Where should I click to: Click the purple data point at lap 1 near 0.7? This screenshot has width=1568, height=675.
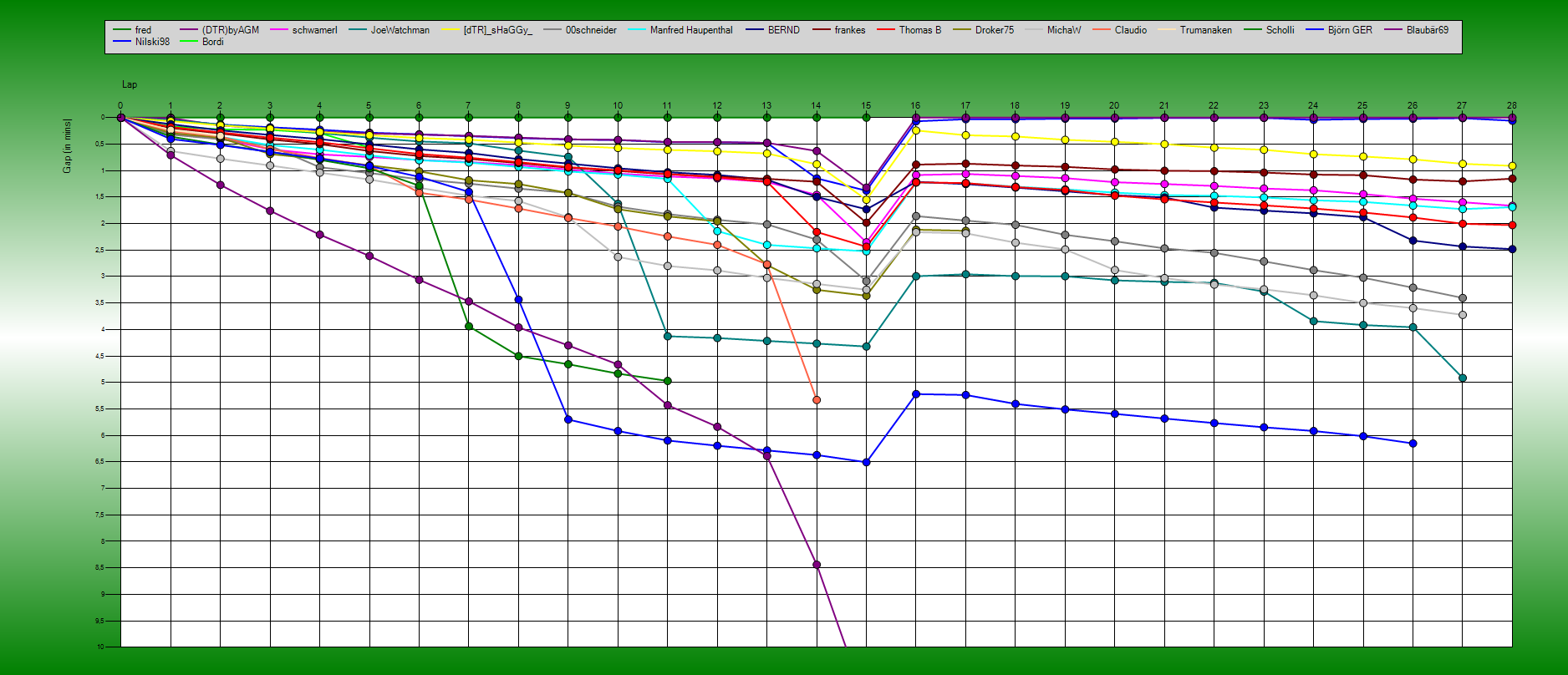point(171,155)
